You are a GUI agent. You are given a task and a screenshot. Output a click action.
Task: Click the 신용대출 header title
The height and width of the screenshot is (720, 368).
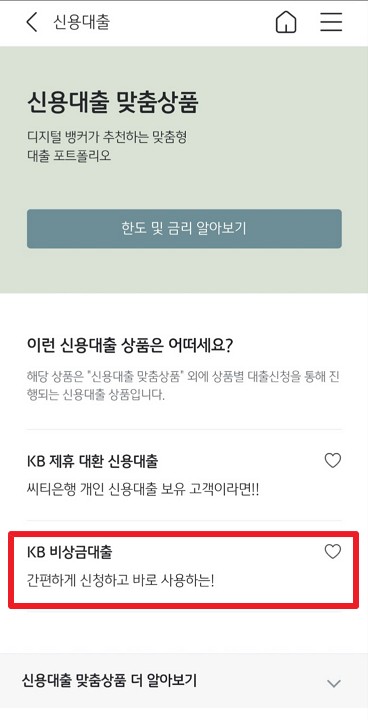[82, 22]
